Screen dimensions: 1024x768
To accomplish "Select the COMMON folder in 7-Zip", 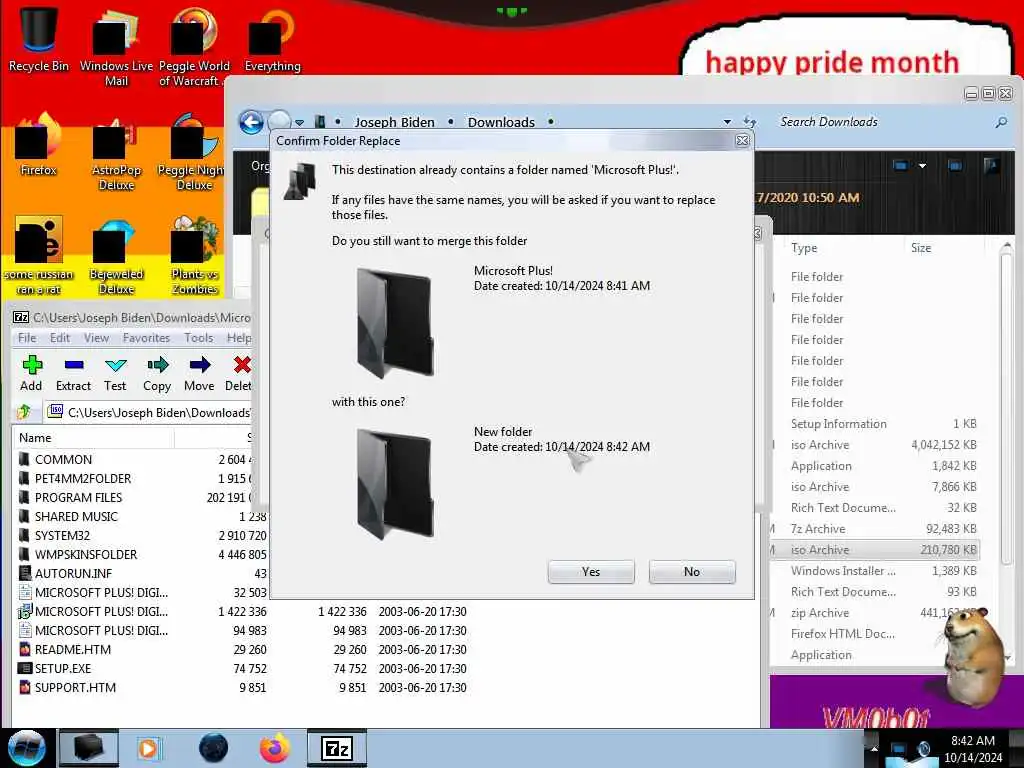I will click(x=63, y=460).
